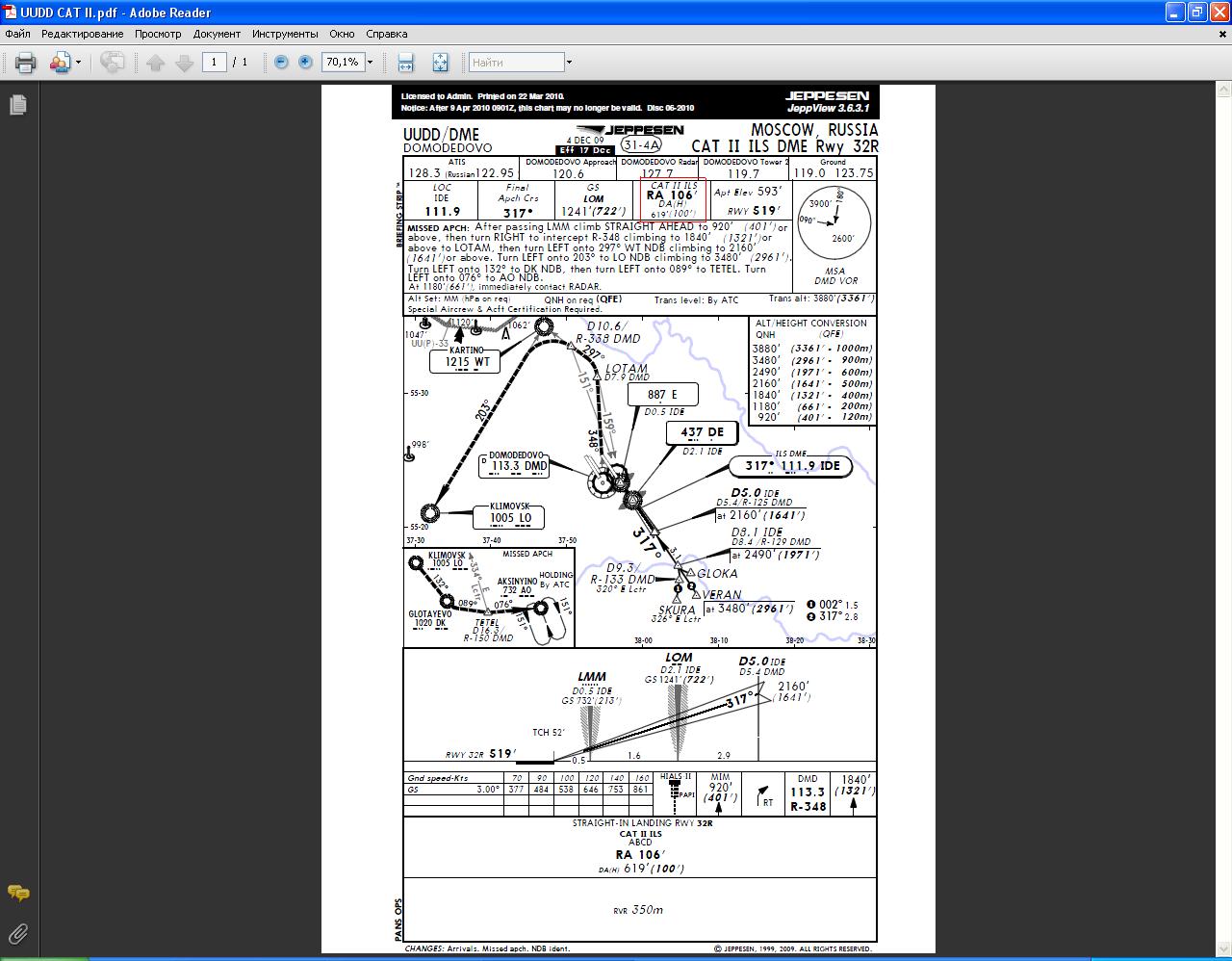
Task: Click the "ALT/HEIGHT CONVERSION" table heading
Action: 810,324
